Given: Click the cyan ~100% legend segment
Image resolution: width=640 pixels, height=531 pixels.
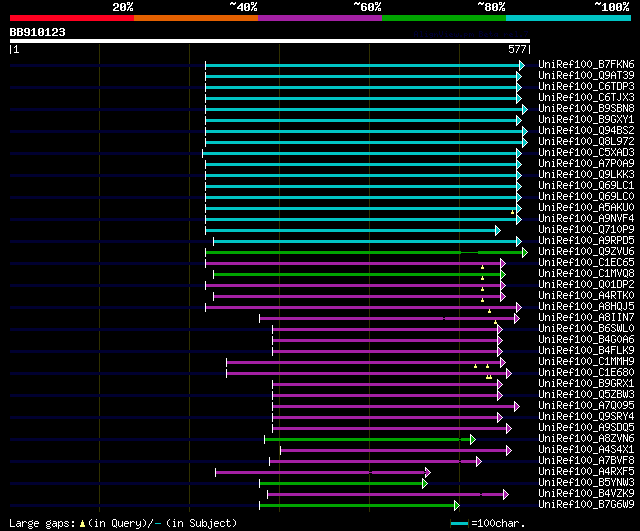Looking at the screenshot, I should 568,18.
